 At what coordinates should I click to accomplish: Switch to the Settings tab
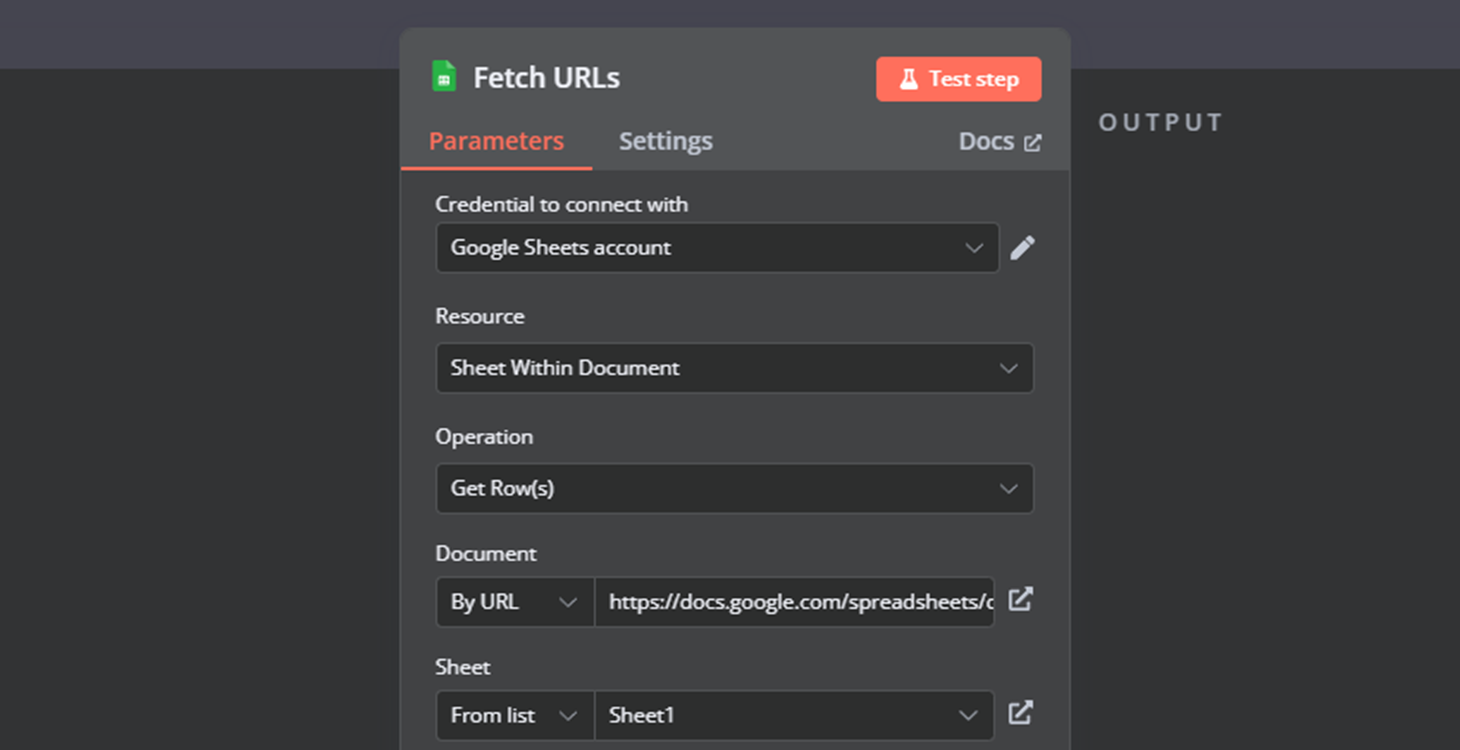pos(665,141)
